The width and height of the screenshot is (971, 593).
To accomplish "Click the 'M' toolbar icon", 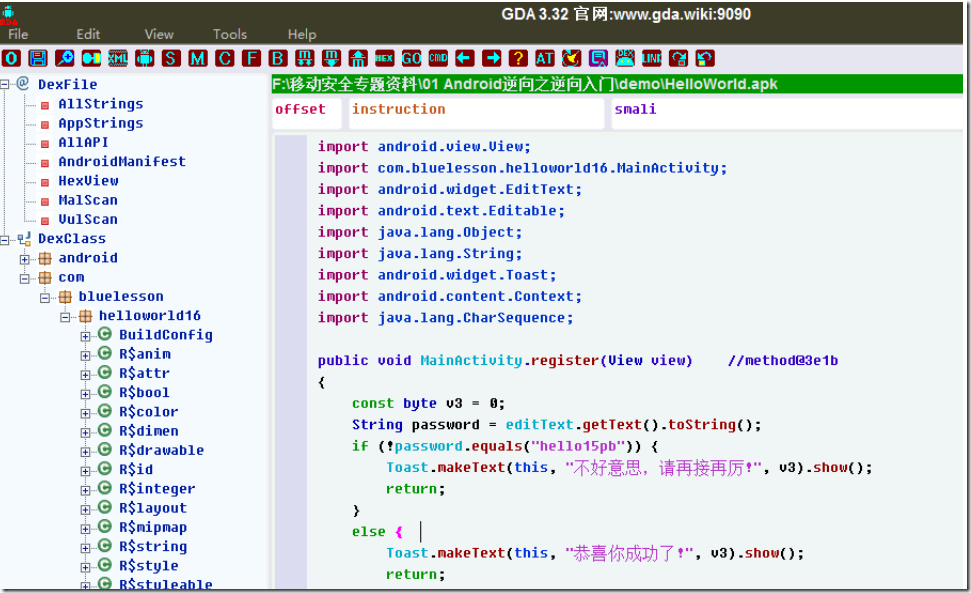I will click(x=198, y=58).
